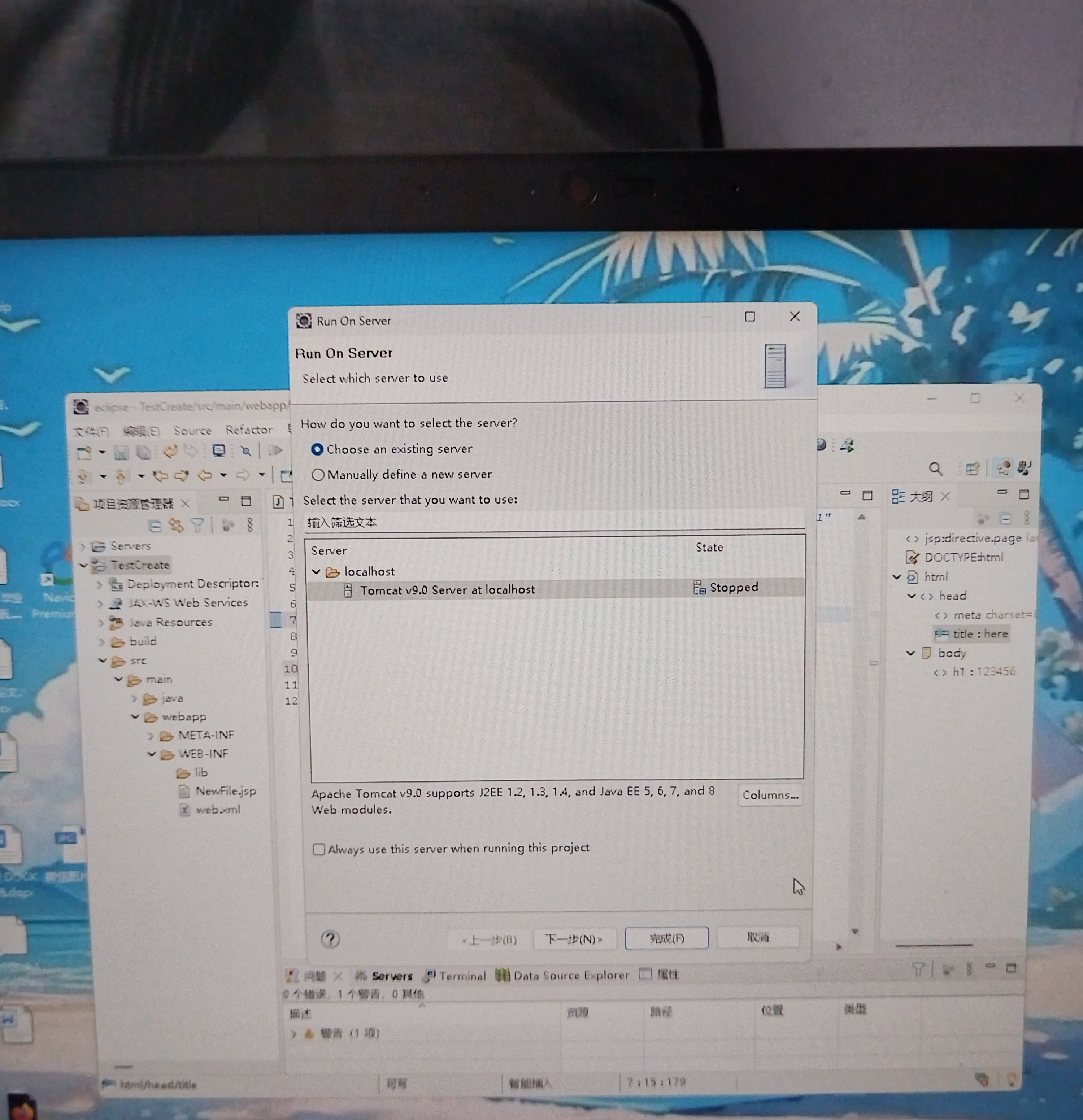Select Manually define a new server option
Screen dimensions: 1083x1120
point(318,474)
